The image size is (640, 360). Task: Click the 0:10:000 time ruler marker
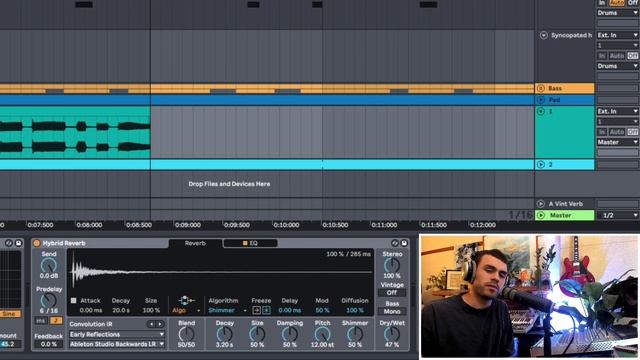(286, 225)
